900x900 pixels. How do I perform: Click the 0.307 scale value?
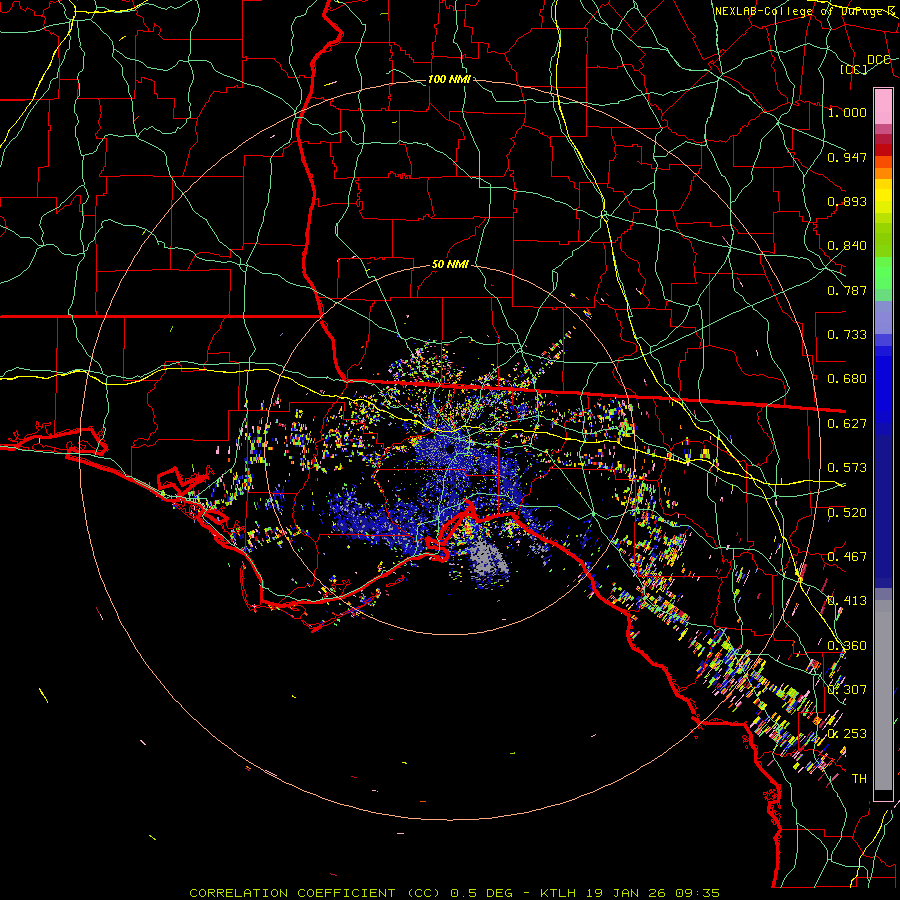tap(847, 690)
